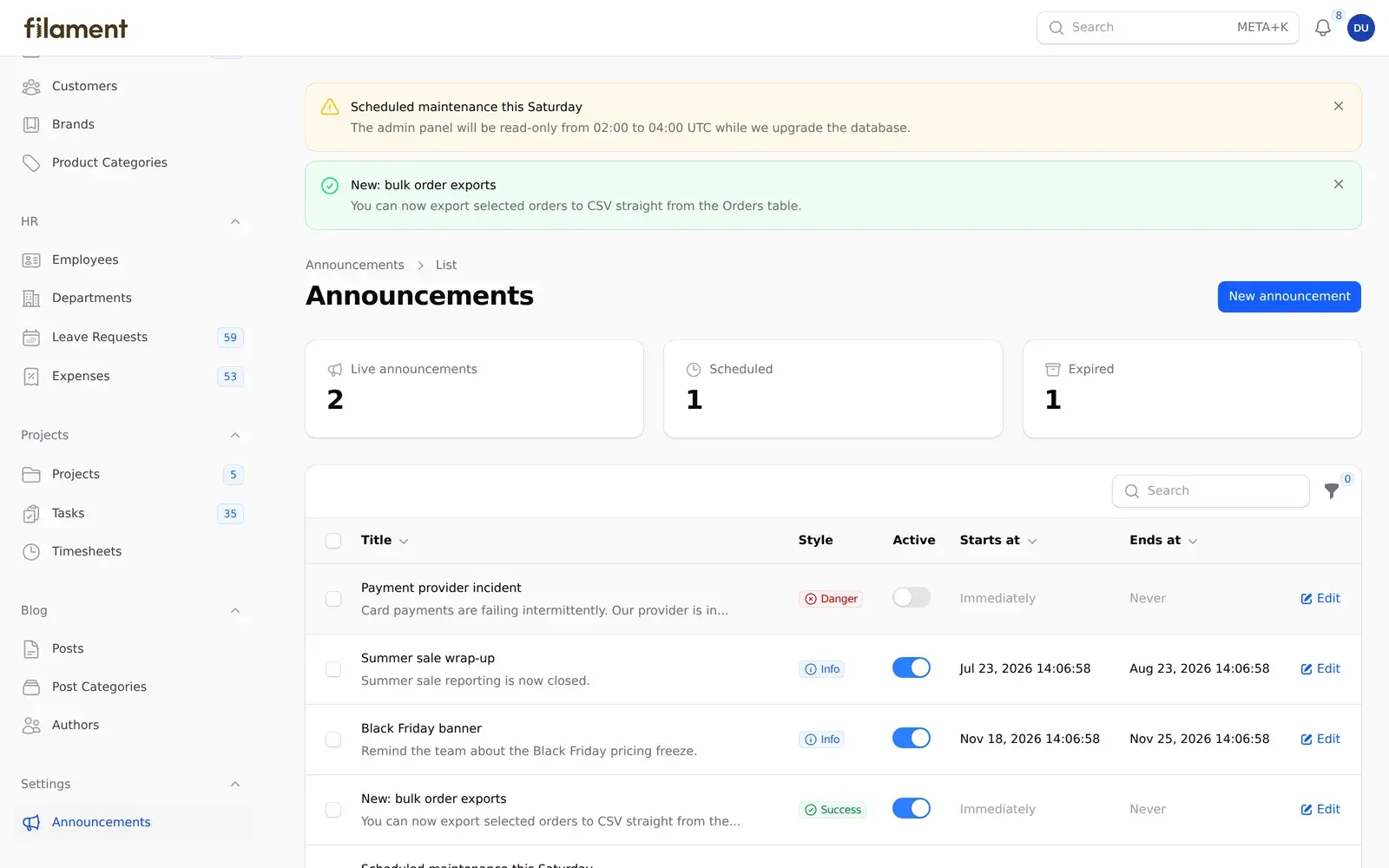Edit the Summer sale wrap-up announcement

pos(1320,669)
